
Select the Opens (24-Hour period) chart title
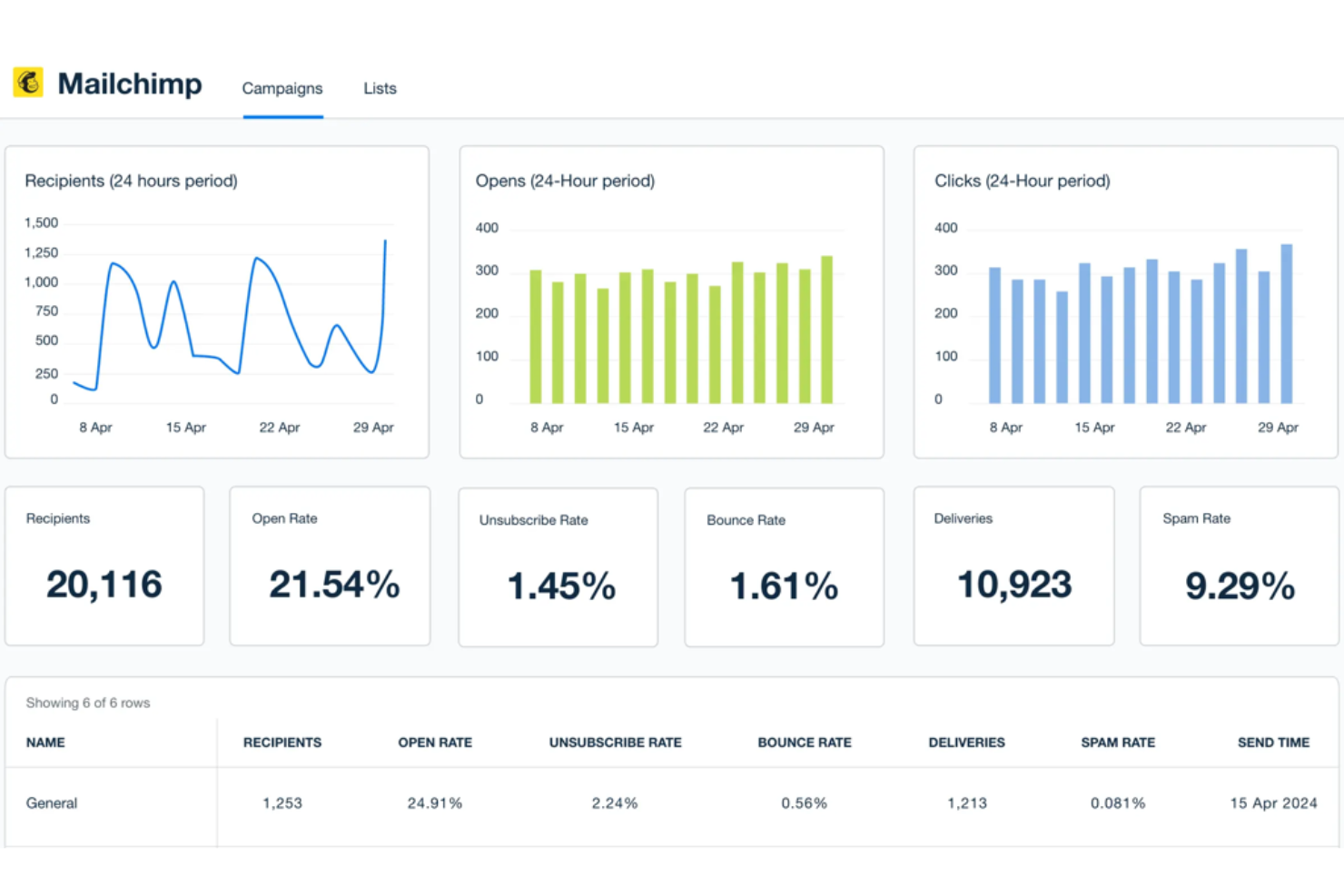[565, 181]
